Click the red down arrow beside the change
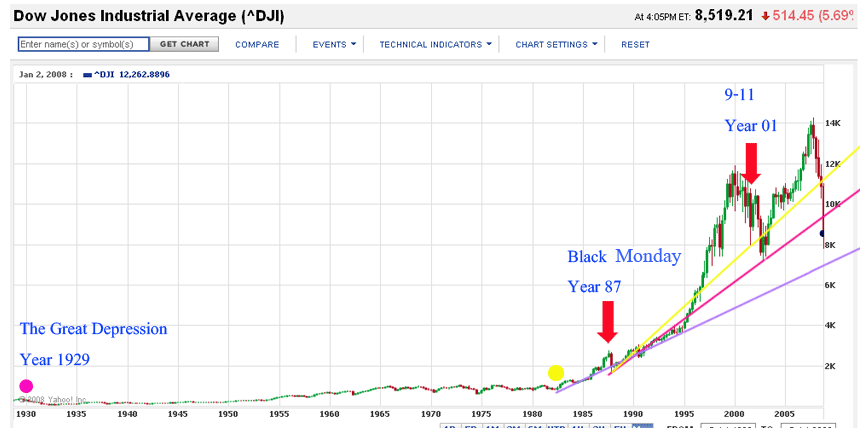This screenshot has width=865, height=446. [765, 16]
